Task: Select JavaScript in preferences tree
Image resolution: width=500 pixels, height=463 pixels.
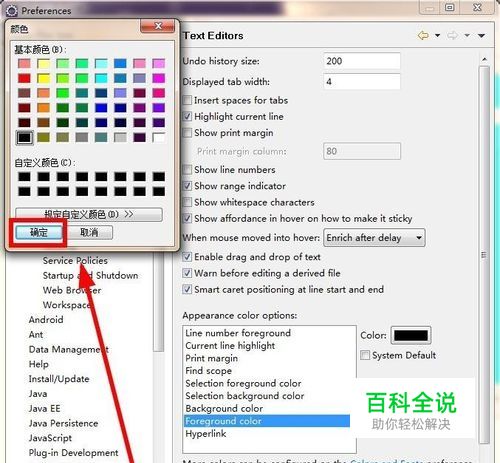Action: [50, 438]
